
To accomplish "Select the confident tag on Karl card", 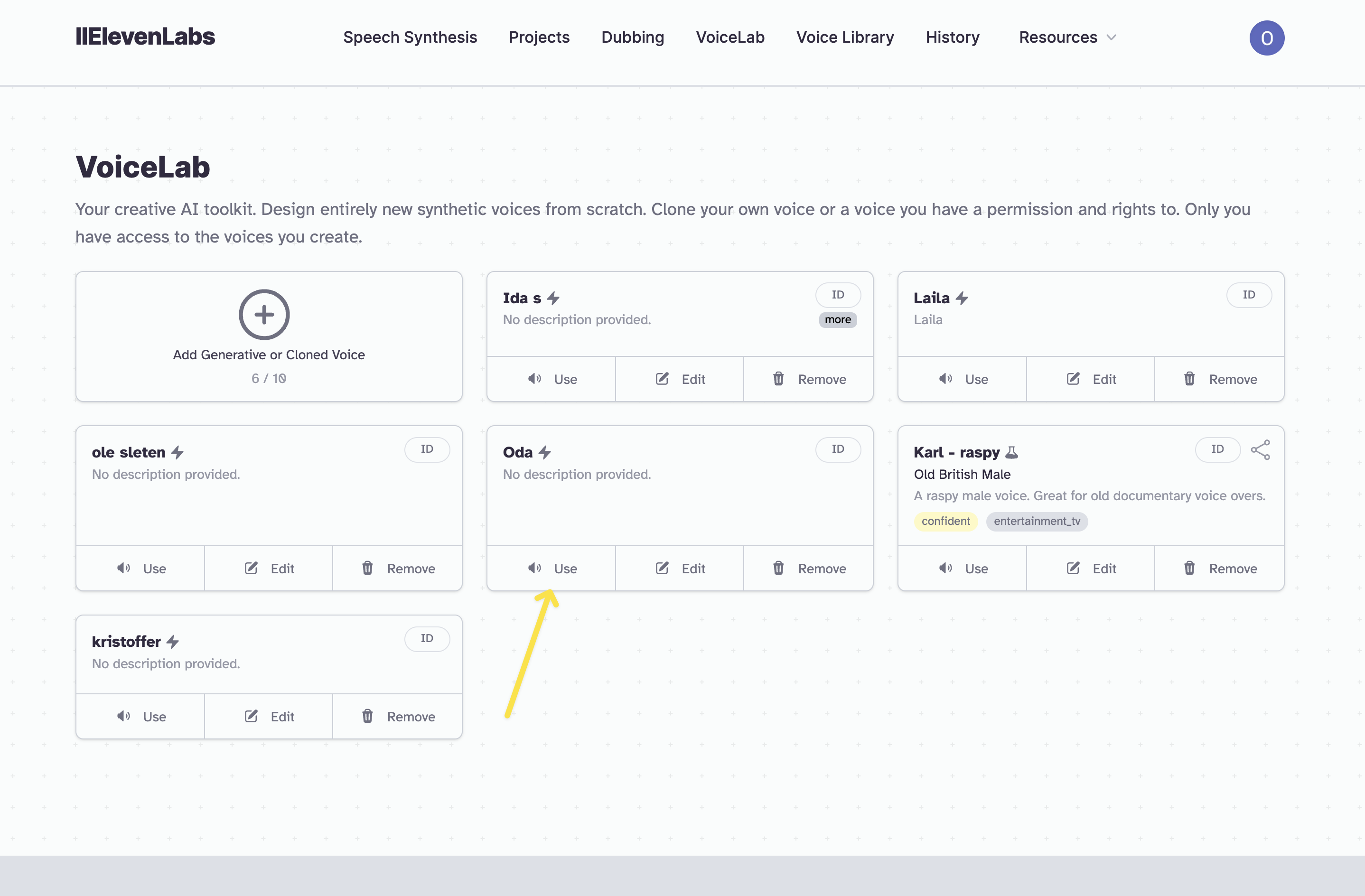I will [945, 521].
